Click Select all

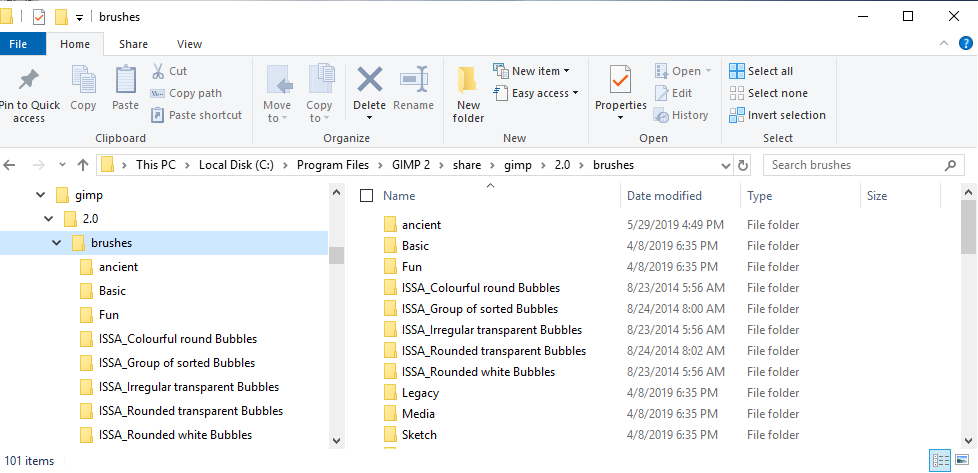pyautogui.click(x=761, y=71)
